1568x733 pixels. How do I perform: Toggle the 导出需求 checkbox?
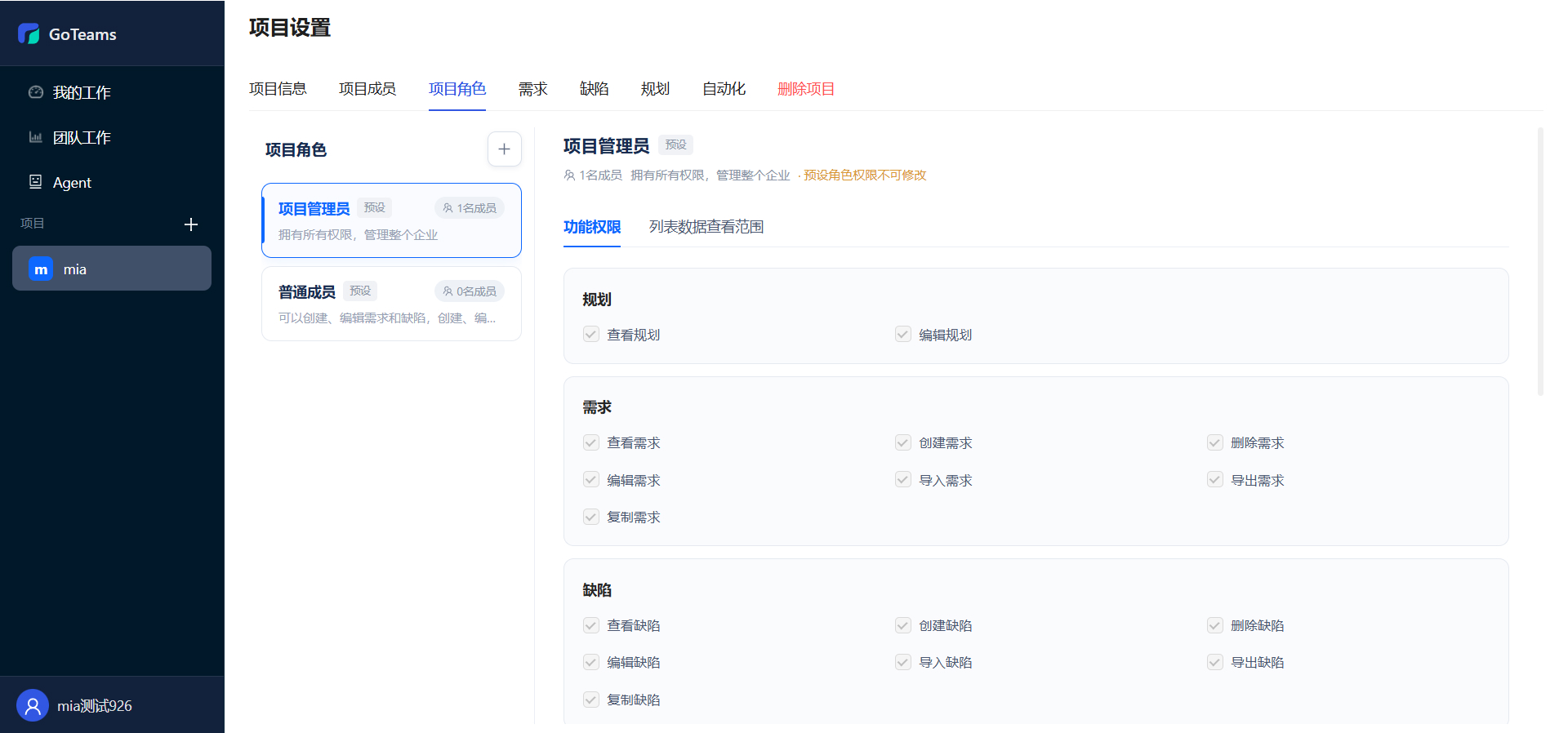tap(1215, 479)
